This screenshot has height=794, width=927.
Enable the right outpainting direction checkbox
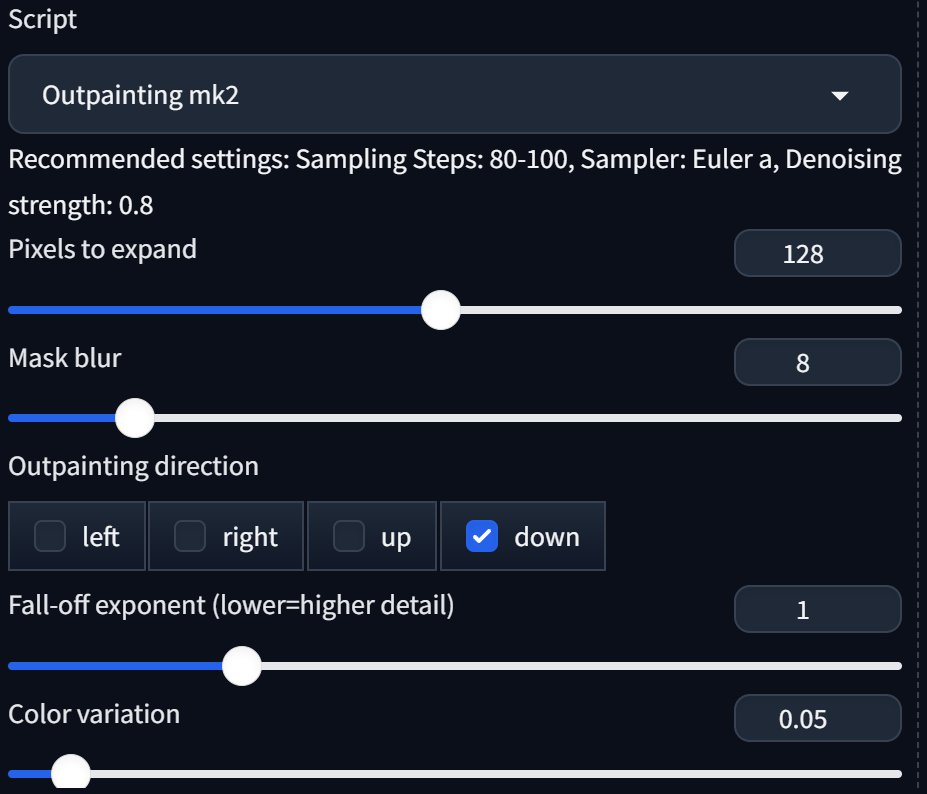click(x=190, y=537)
